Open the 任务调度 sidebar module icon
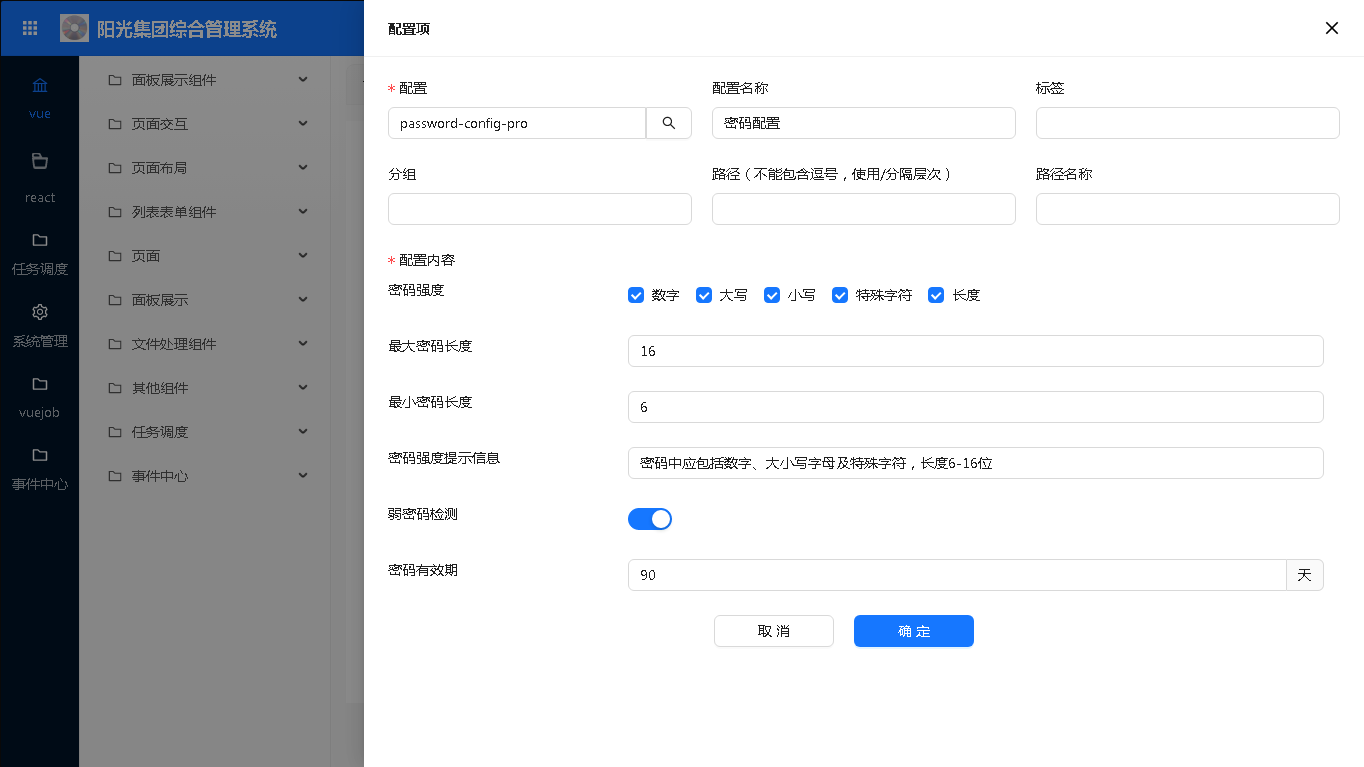The image size is (1364, 767). tap(40, 240)
